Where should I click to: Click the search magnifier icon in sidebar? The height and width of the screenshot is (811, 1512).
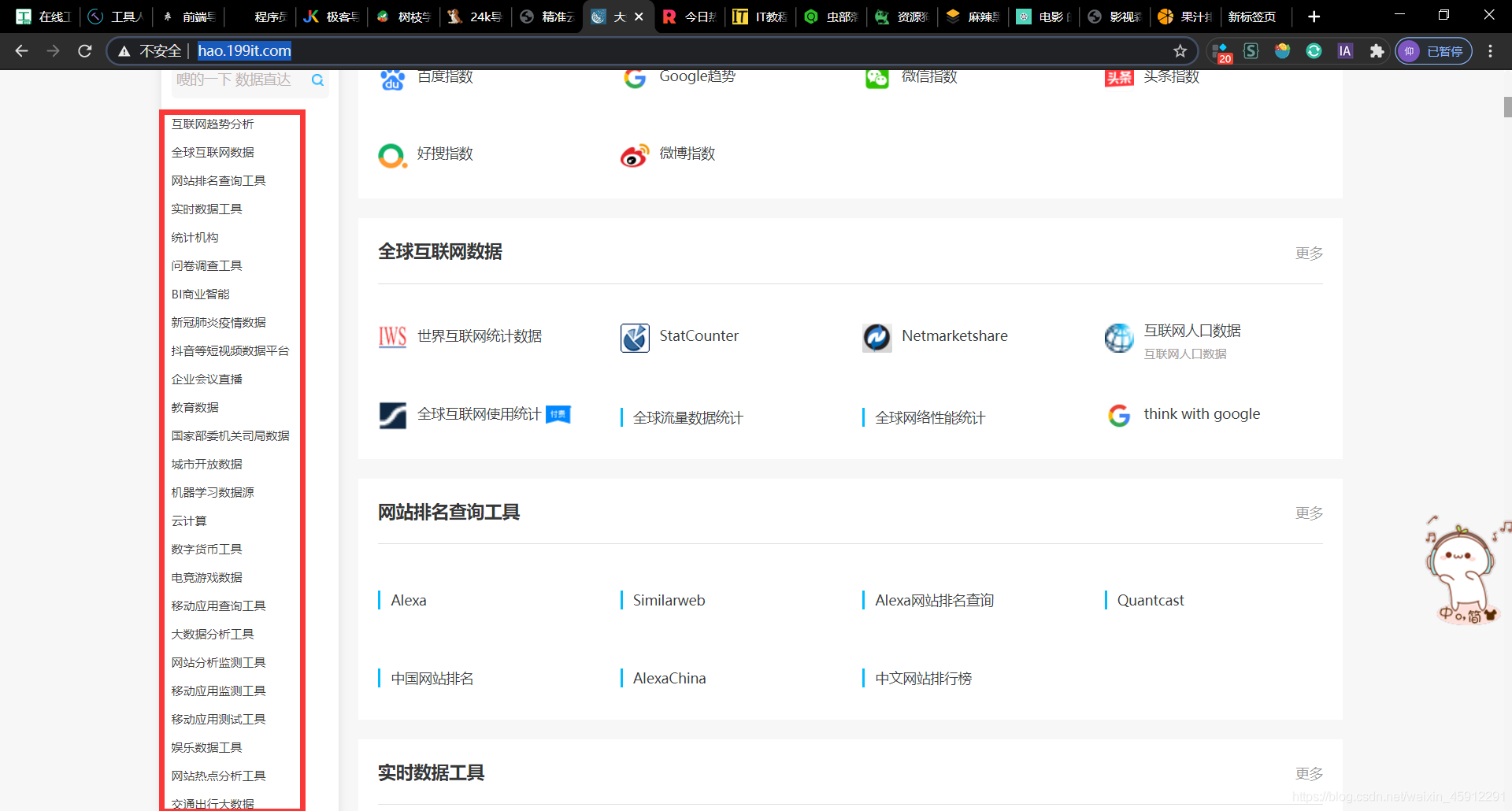pos(317,80)
